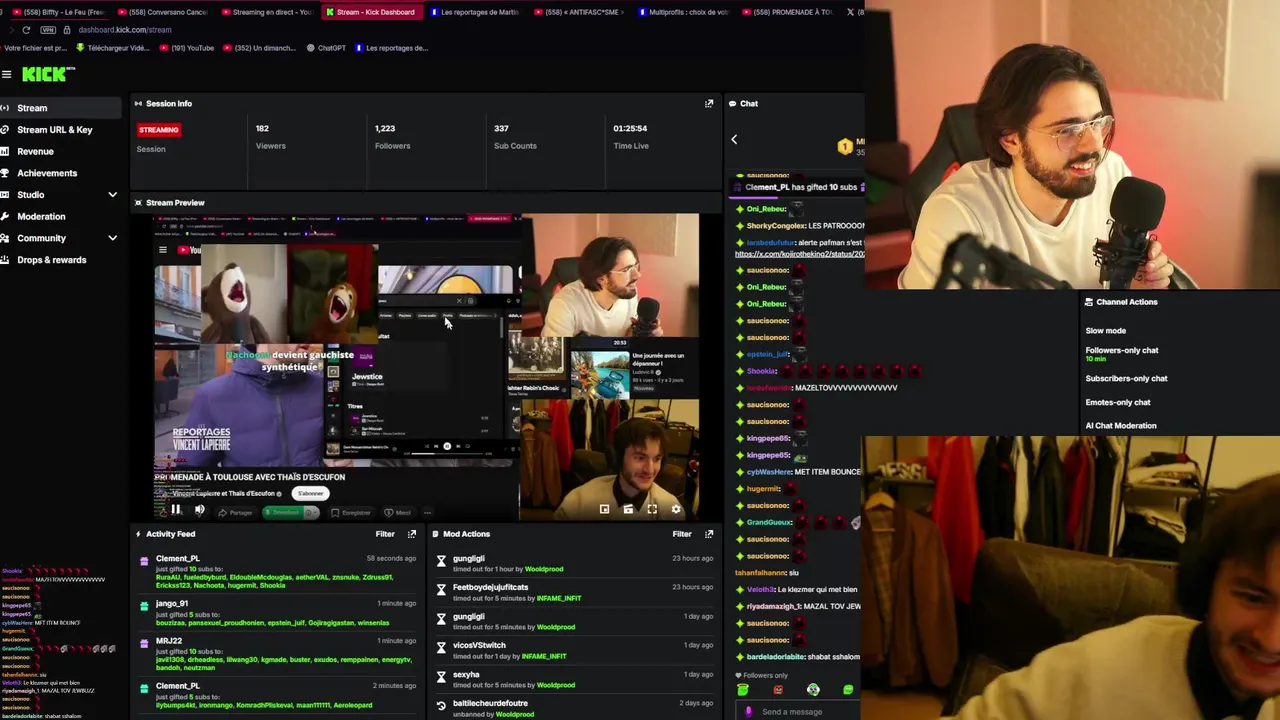
Task: Select the red emote below chat
Action: pyautogui.click(x=778, y=690)
